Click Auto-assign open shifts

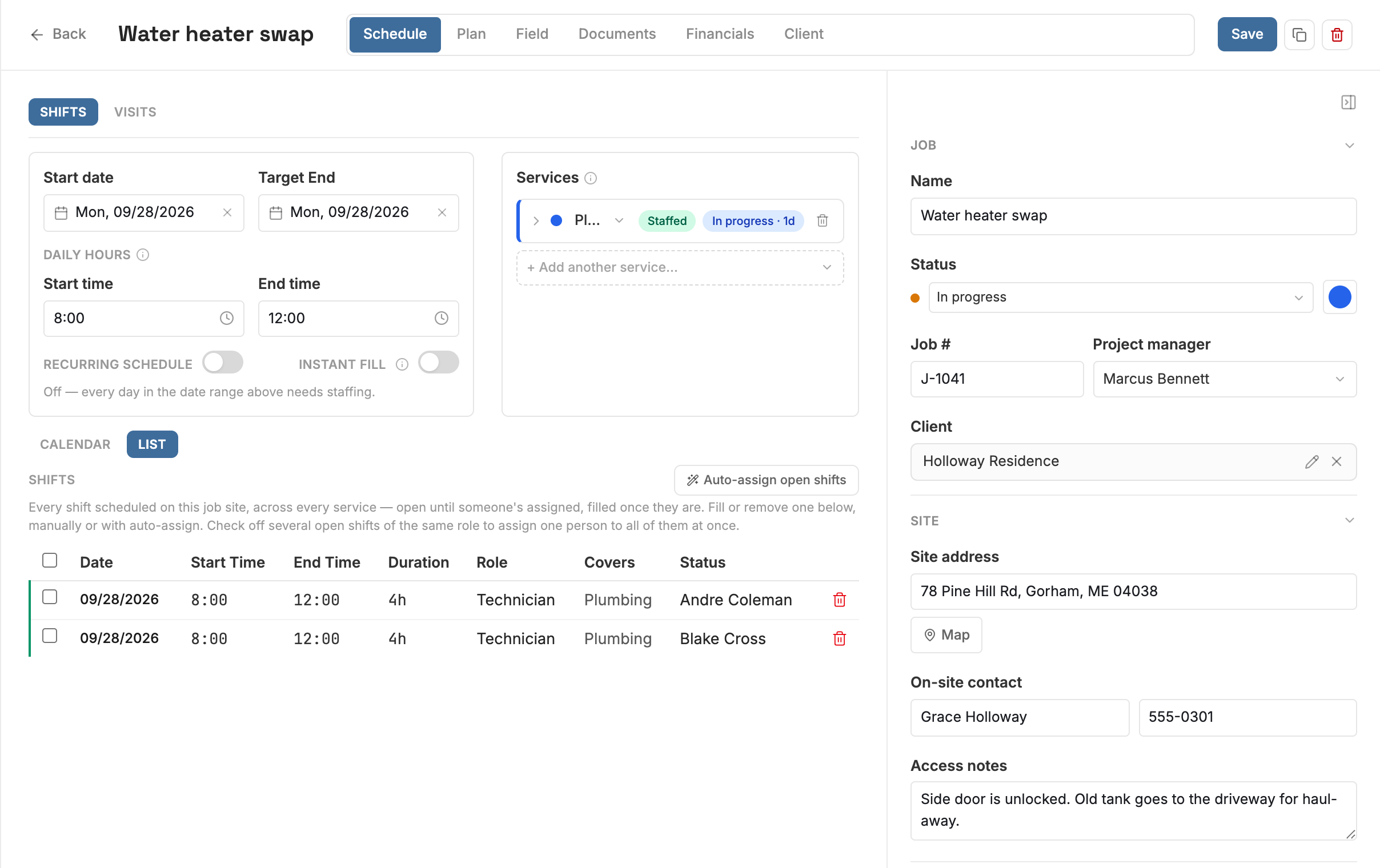pos(766,480)
